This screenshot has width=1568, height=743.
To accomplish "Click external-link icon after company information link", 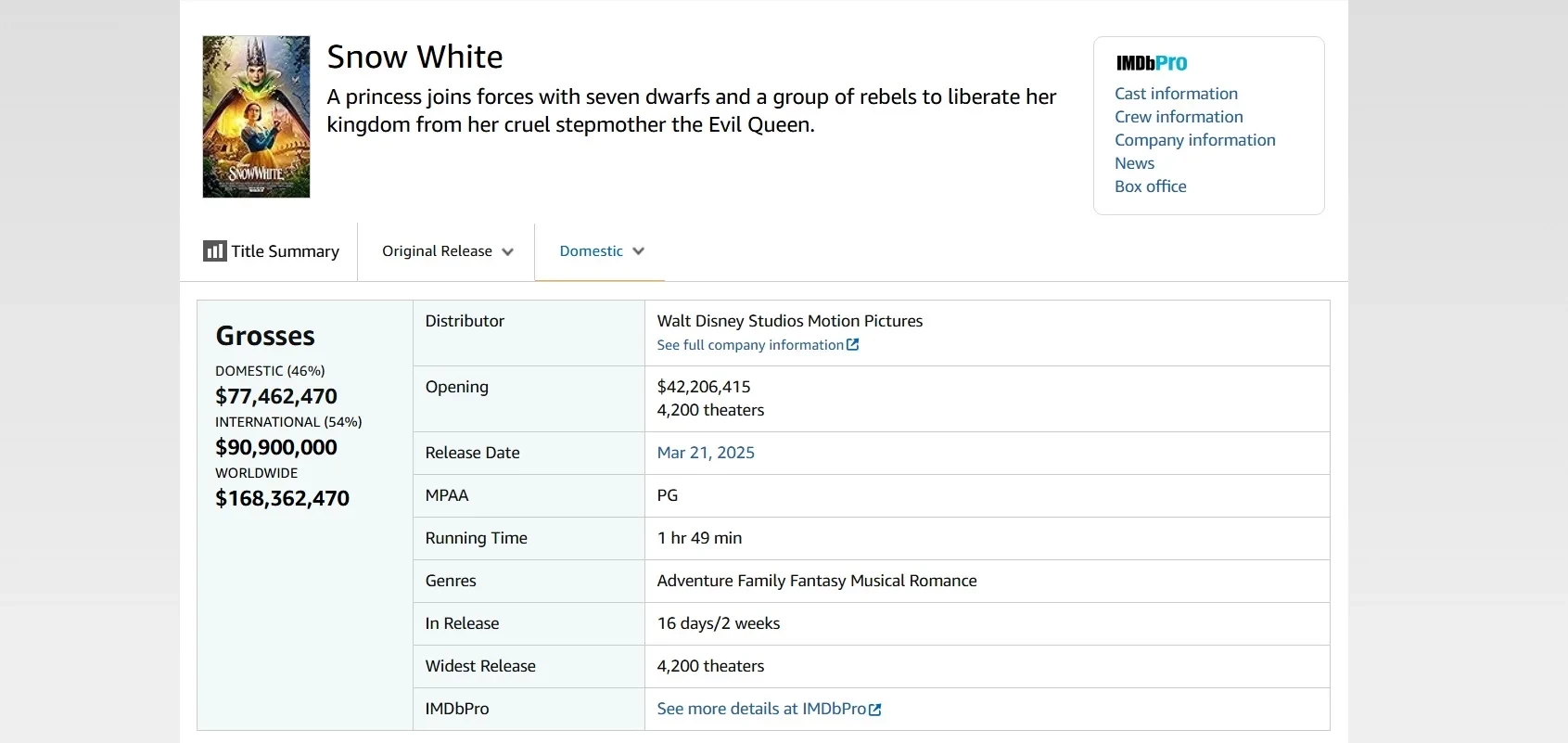I will pos(853,345).
